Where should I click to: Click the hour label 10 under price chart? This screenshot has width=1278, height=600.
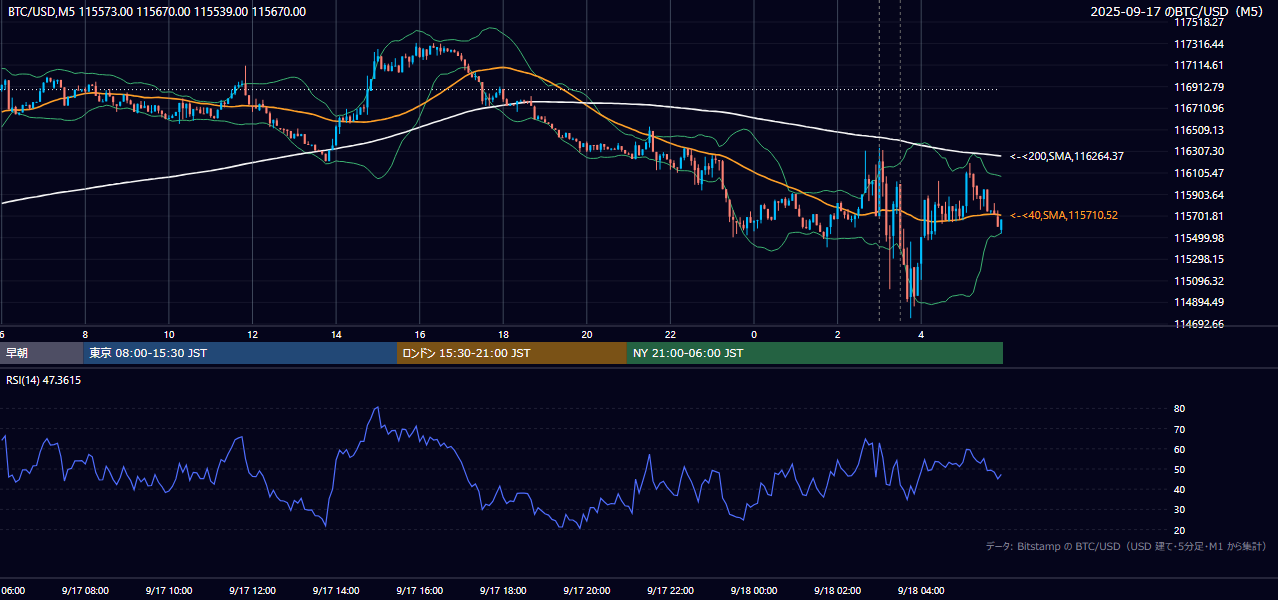(x=169, y=334)
